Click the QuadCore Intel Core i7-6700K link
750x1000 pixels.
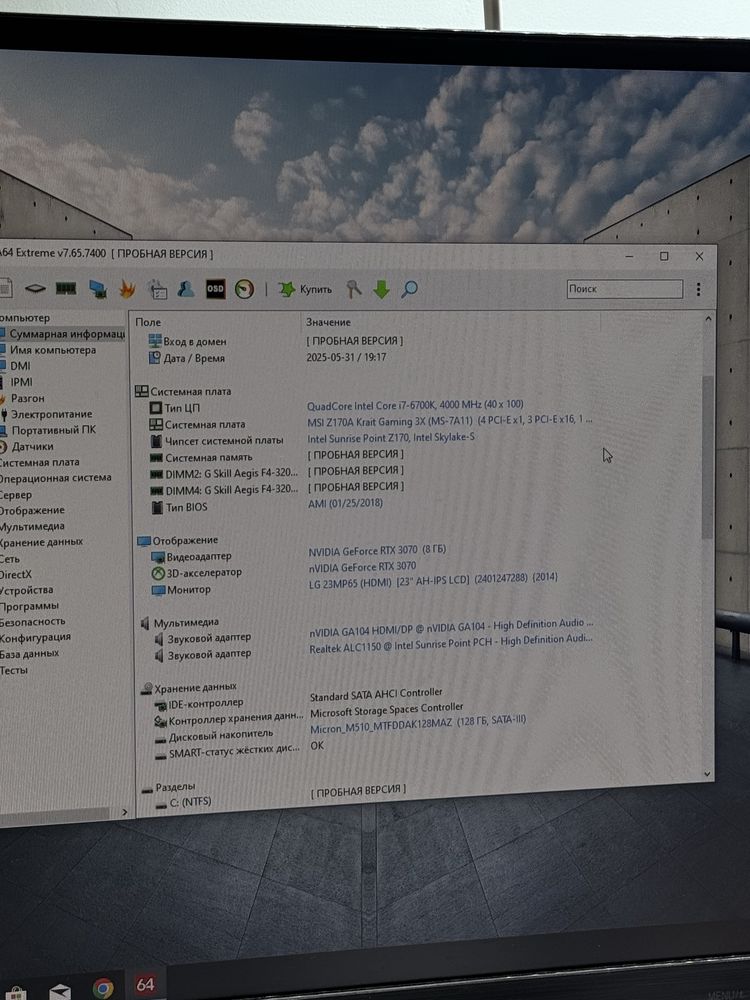pyautogui.click(x=415, y=405)
